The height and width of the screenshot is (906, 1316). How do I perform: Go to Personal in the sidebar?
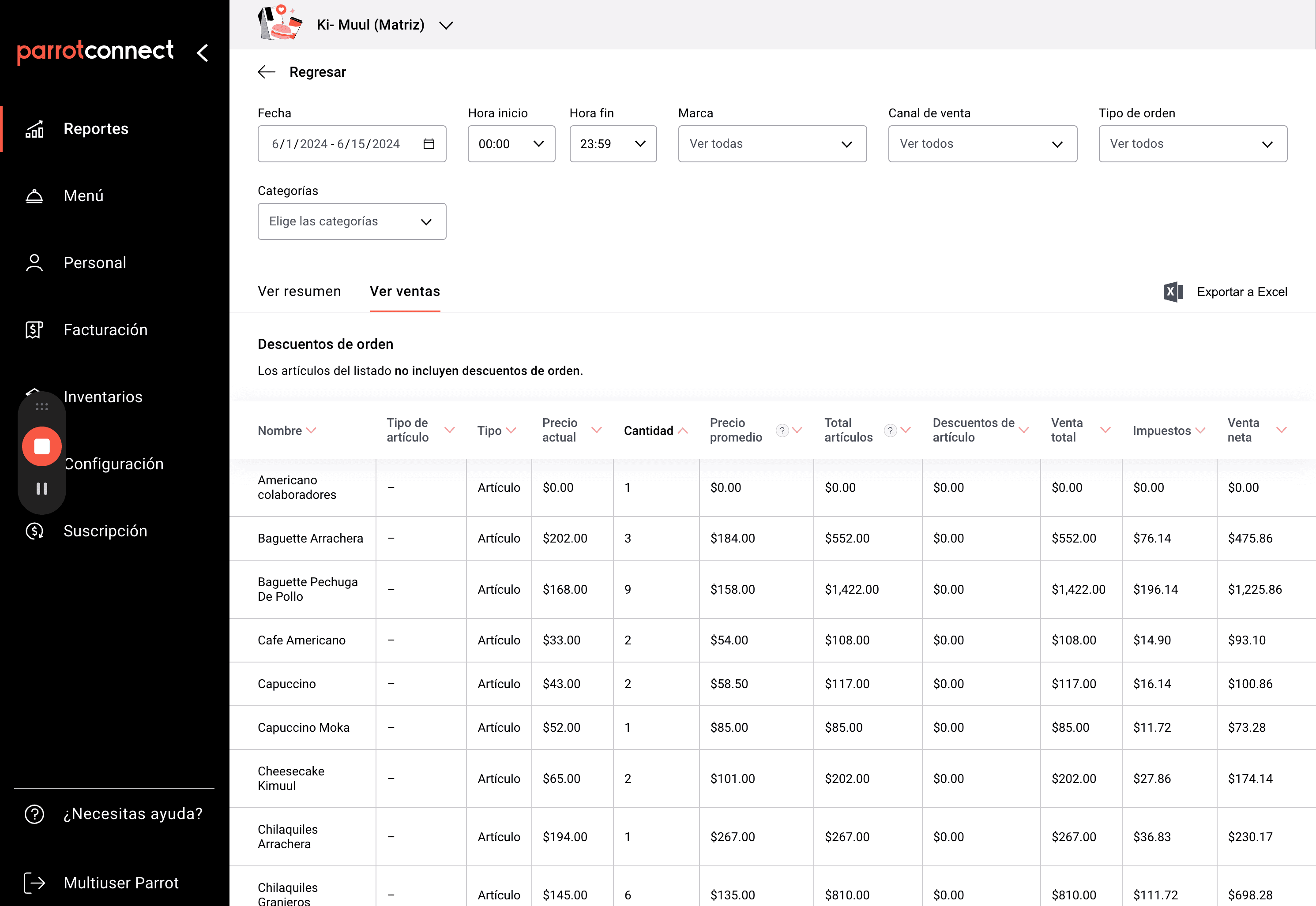click(95, 263)
